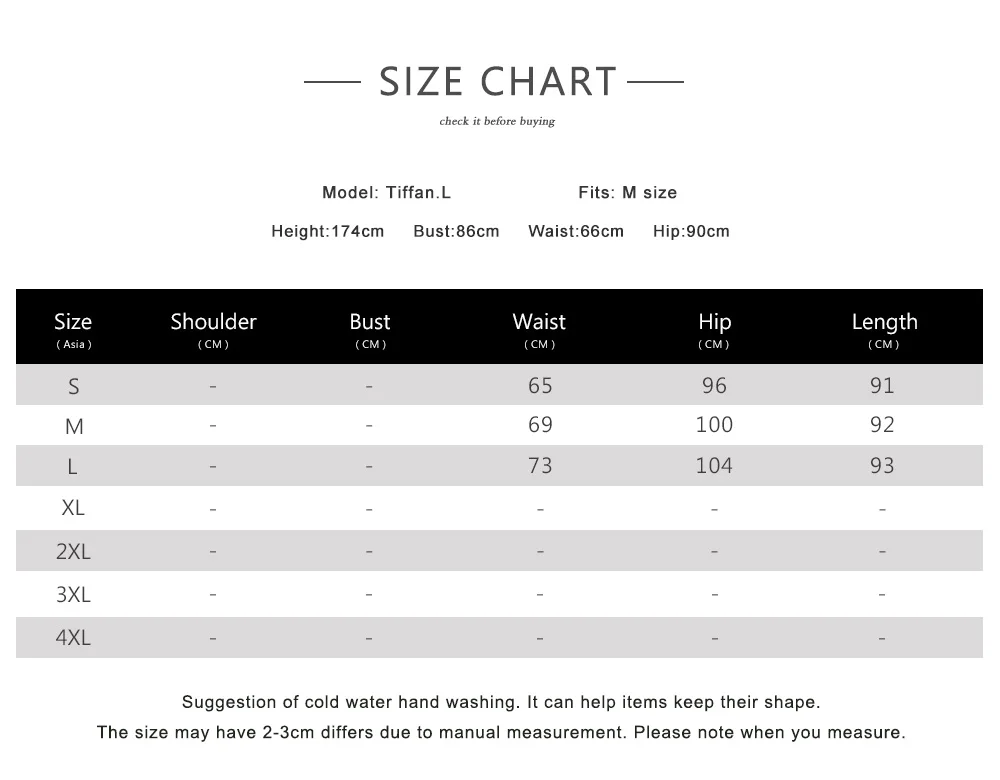The height and width of the screenshot is (780, 1000).
Task: Select the 4XL size row label
Action: (73, 637)
